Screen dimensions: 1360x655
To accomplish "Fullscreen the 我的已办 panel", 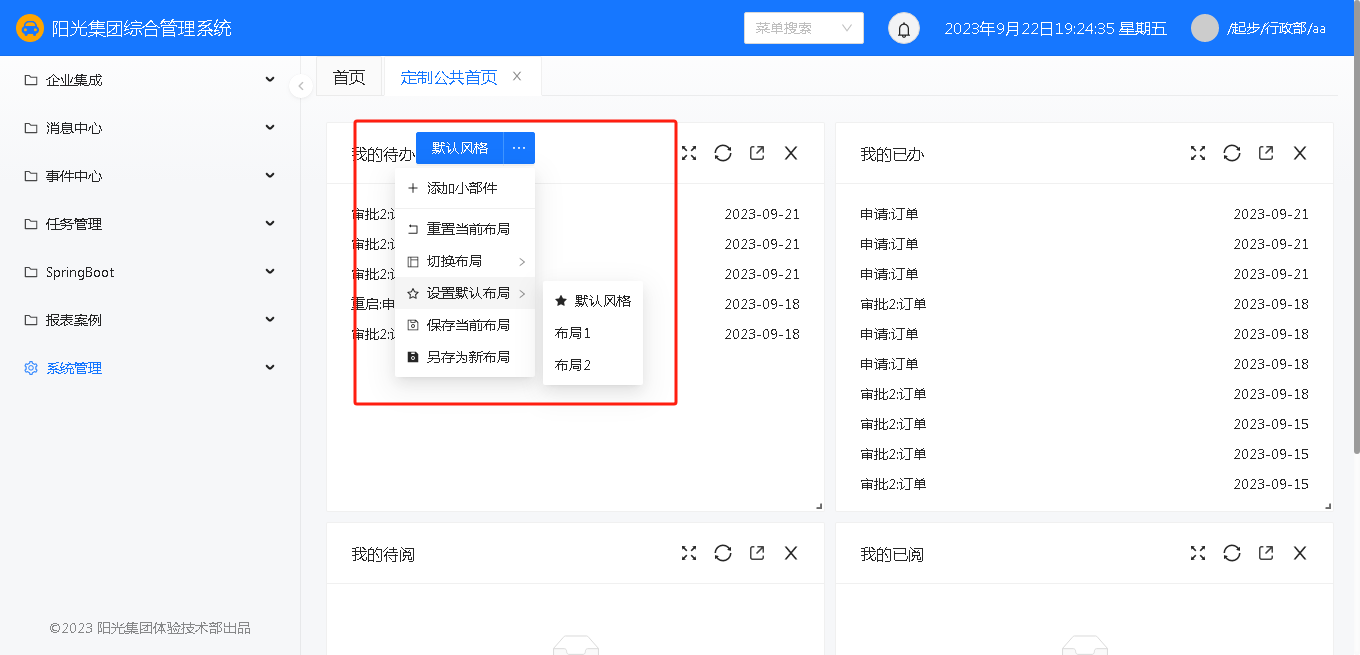I will tap(1198, 153).
